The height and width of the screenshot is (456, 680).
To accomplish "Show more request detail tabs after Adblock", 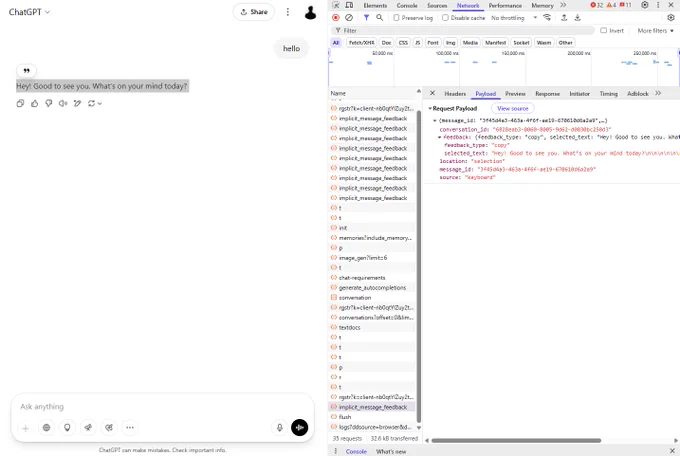I will (658, 93).
